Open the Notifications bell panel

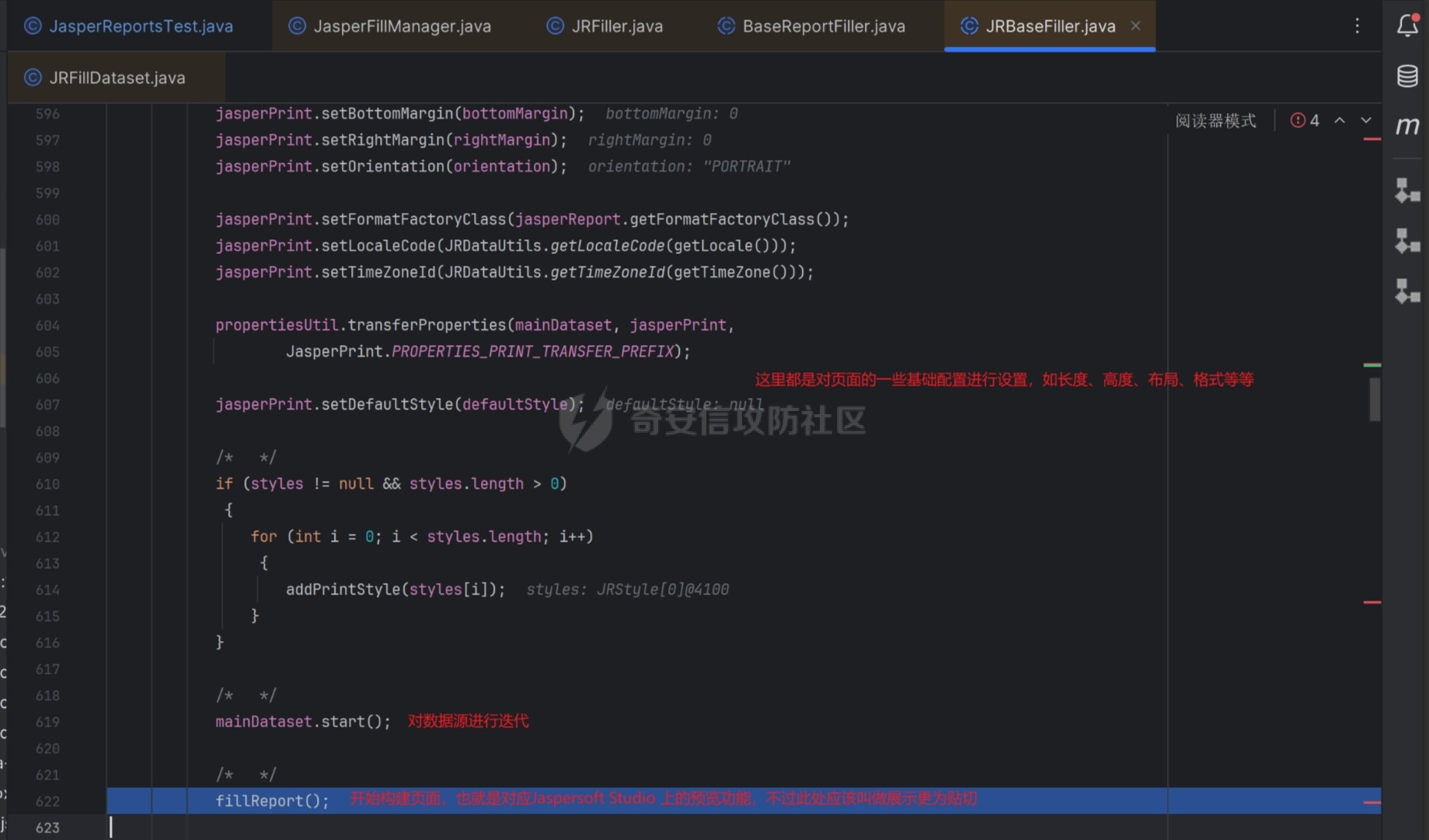click(x=1407, y=26)
